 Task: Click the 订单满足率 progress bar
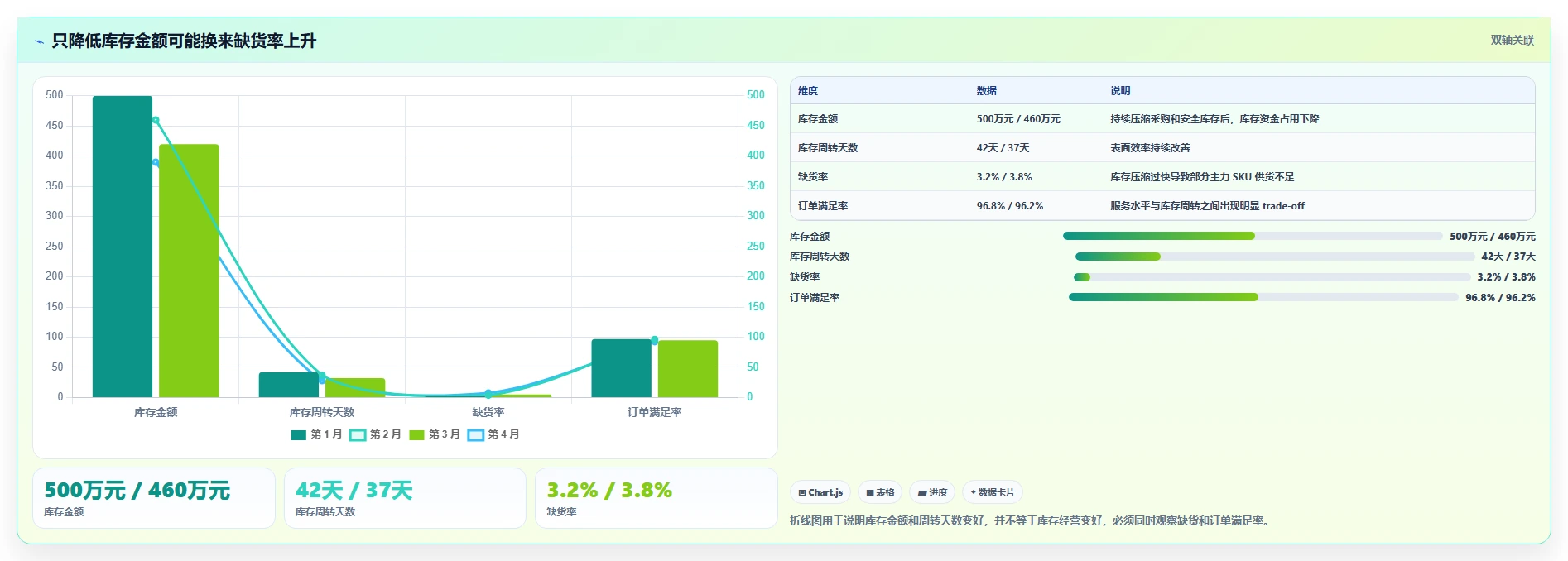pos(1263,298)
